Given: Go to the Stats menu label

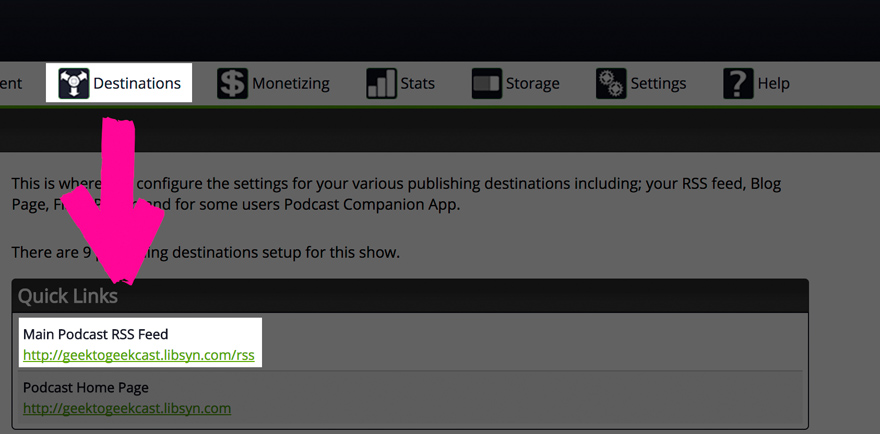Looking at the screenshot, I should 418,84.
